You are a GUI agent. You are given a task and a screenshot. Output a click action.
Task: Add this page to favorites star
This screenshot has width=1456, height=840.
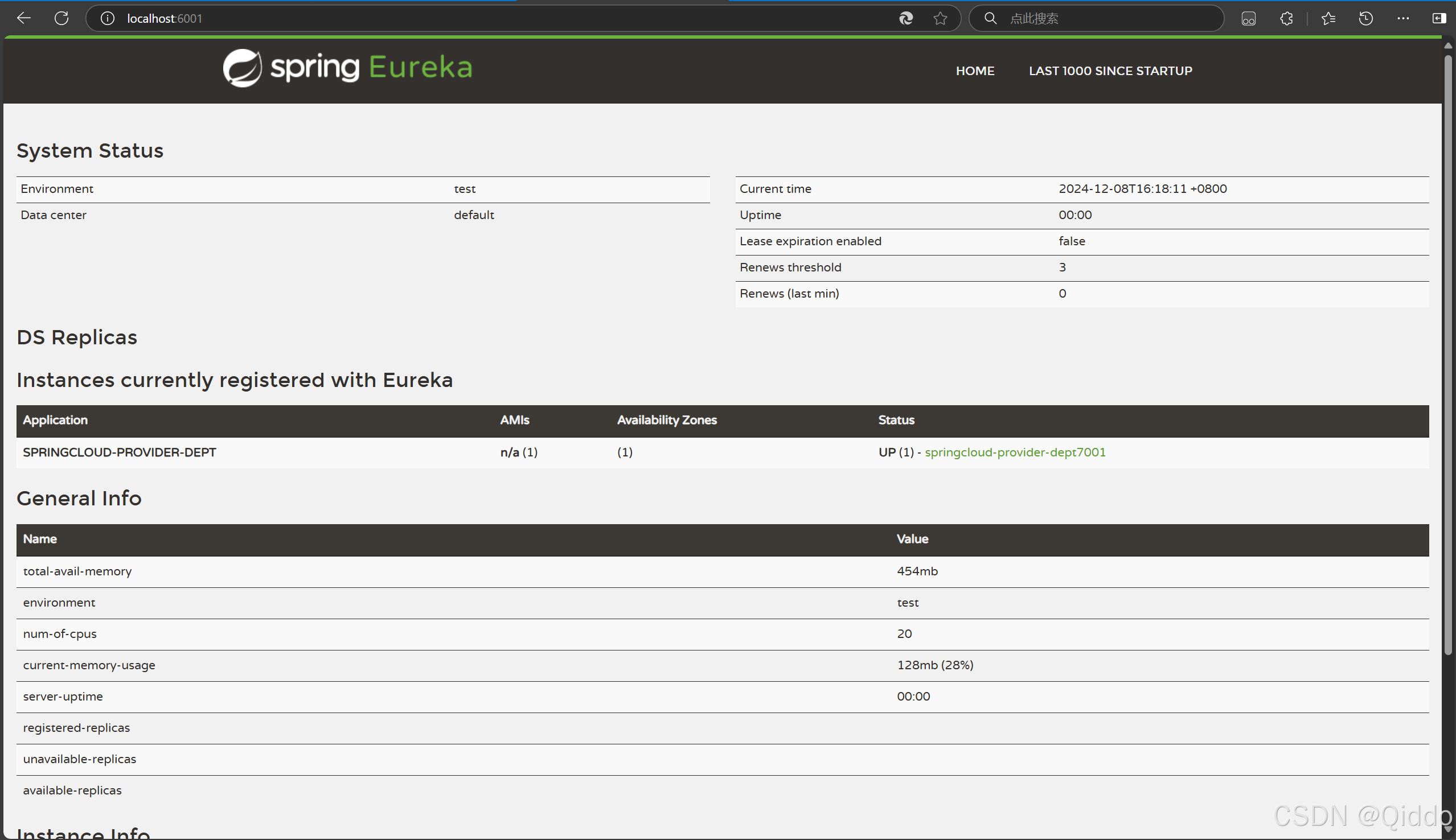tap(940, 18)
